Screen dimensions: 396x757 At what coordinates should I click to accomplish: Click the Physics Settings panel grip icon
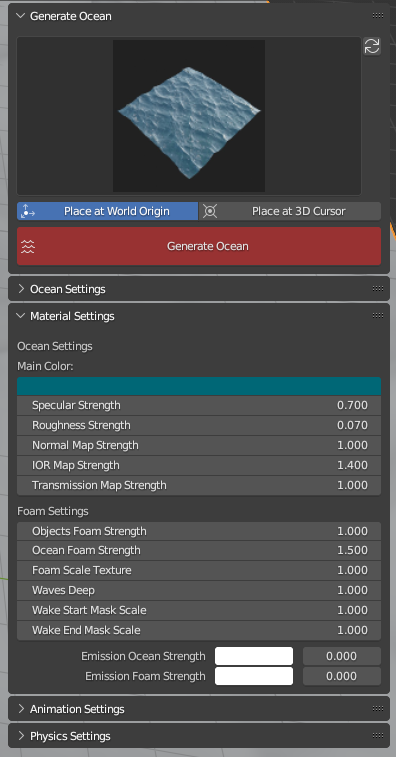[x=378, y=736]
